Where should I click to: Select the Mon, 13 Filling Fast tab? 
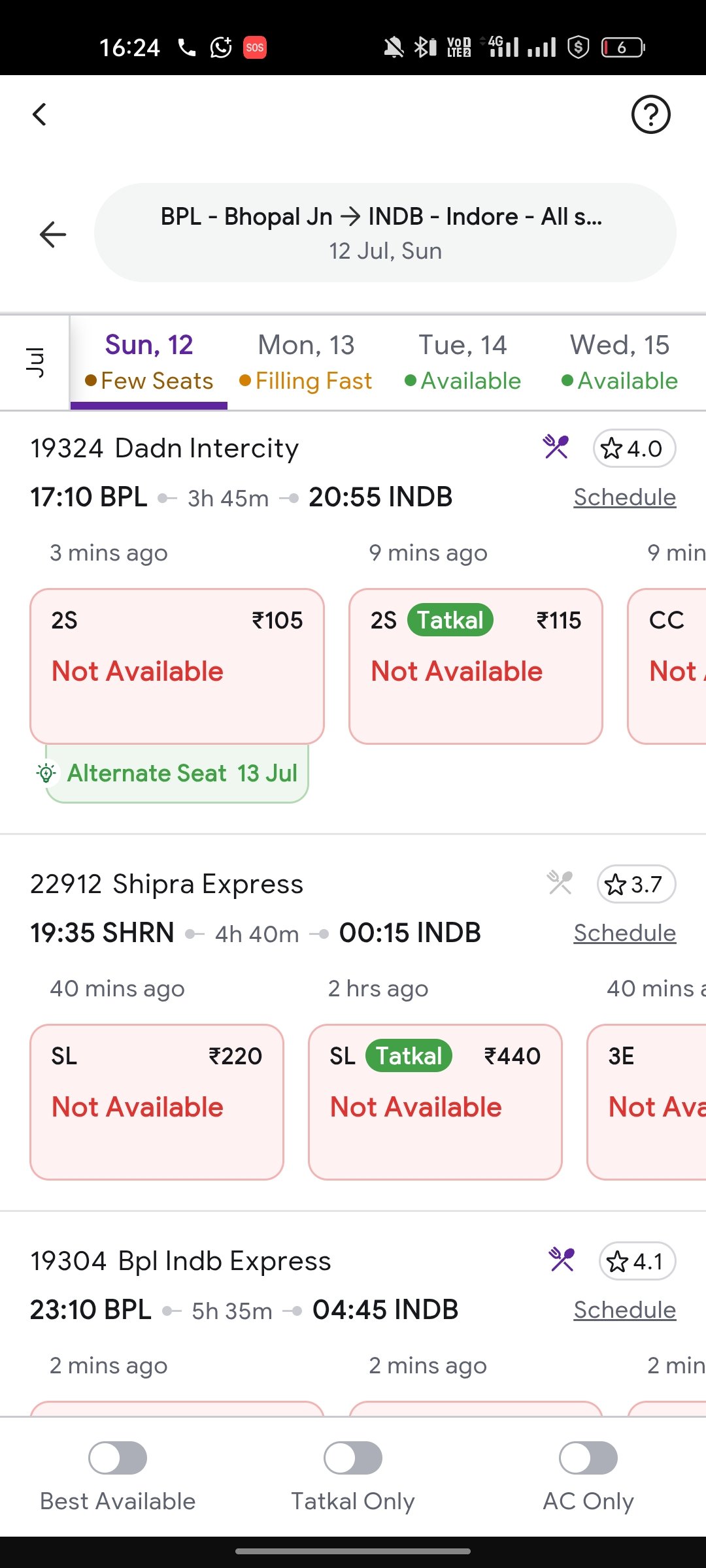click(306, 363)
